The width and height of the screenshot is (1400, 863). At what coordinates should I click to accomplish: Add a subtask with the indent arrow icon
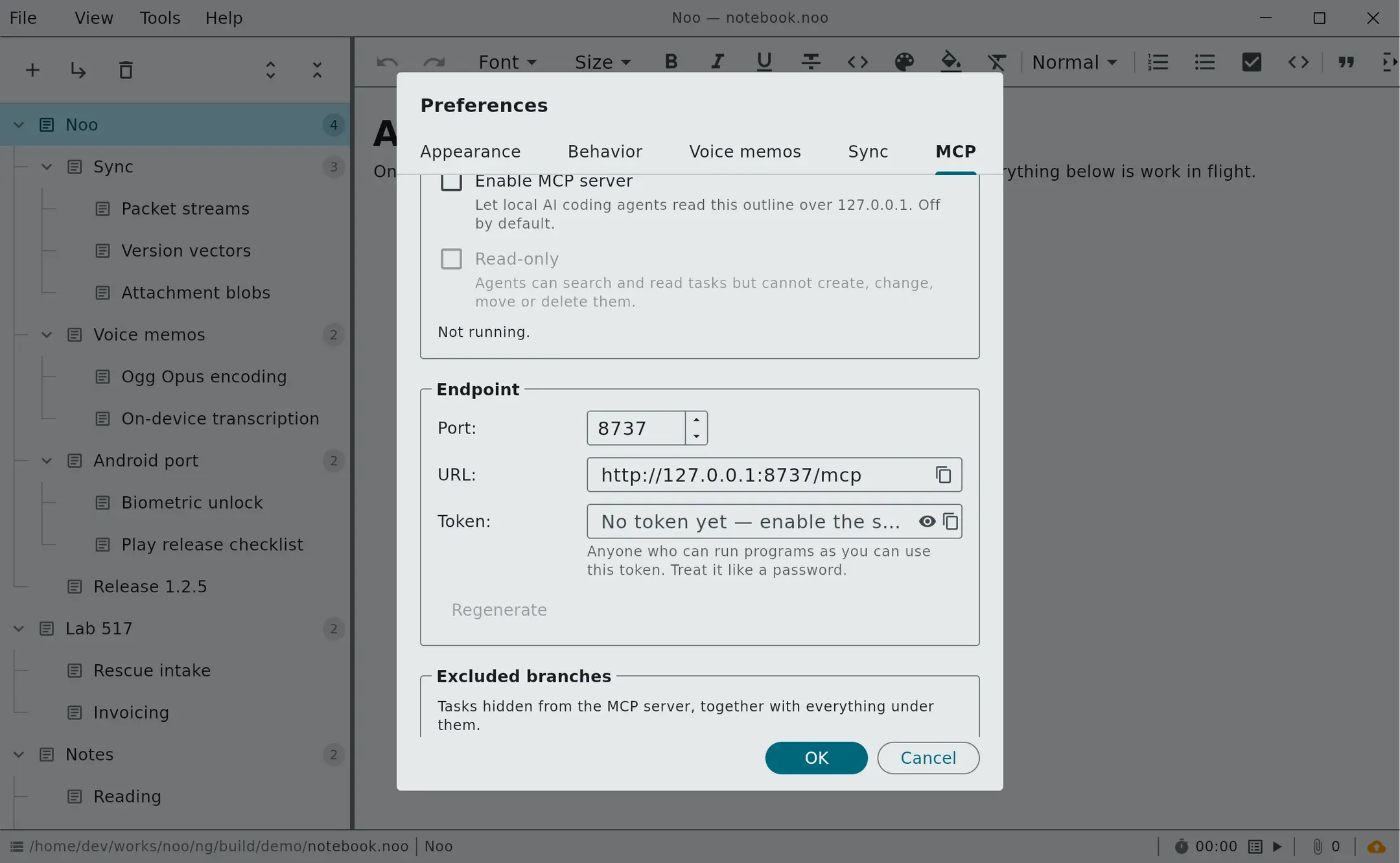point(78,70)
